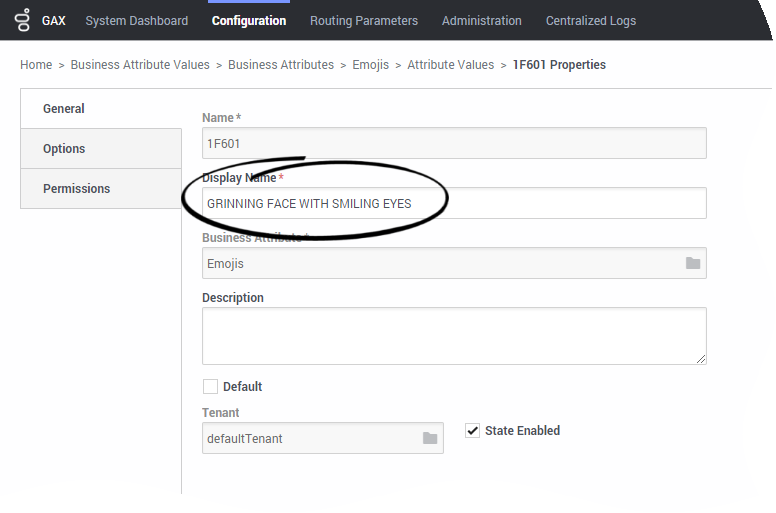Image resolution: width=776 pixels, height=513 pixels.
Task: Open the Routing Parameters menu
Action: coord(364,20)
